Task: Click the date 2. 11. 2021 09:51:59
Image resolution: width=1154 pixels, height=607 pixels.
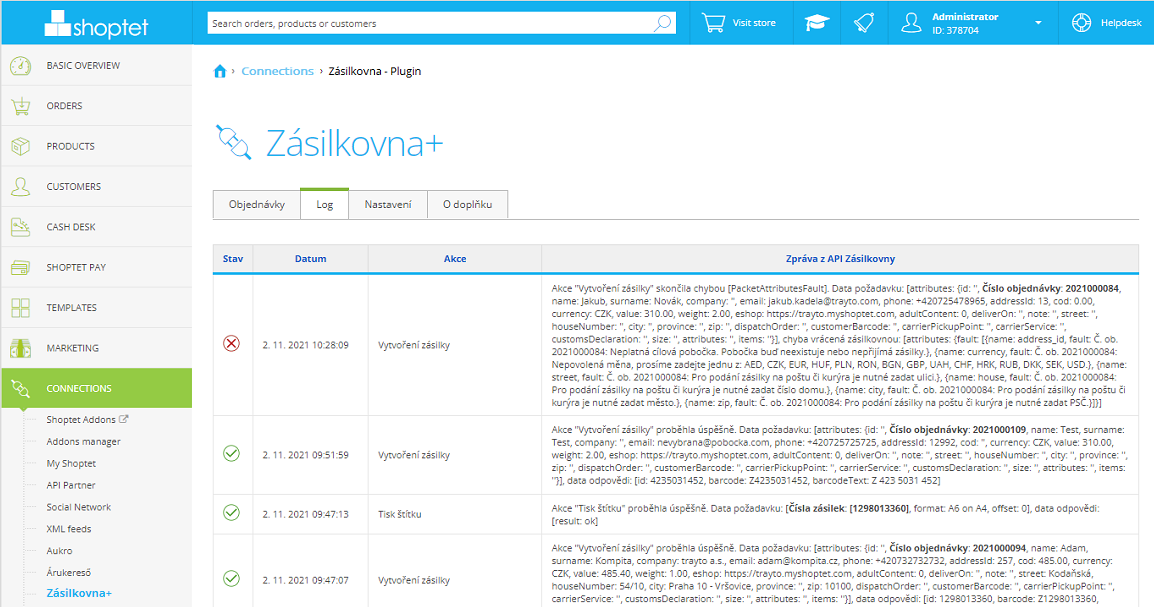Action: (x=305, y=455)
